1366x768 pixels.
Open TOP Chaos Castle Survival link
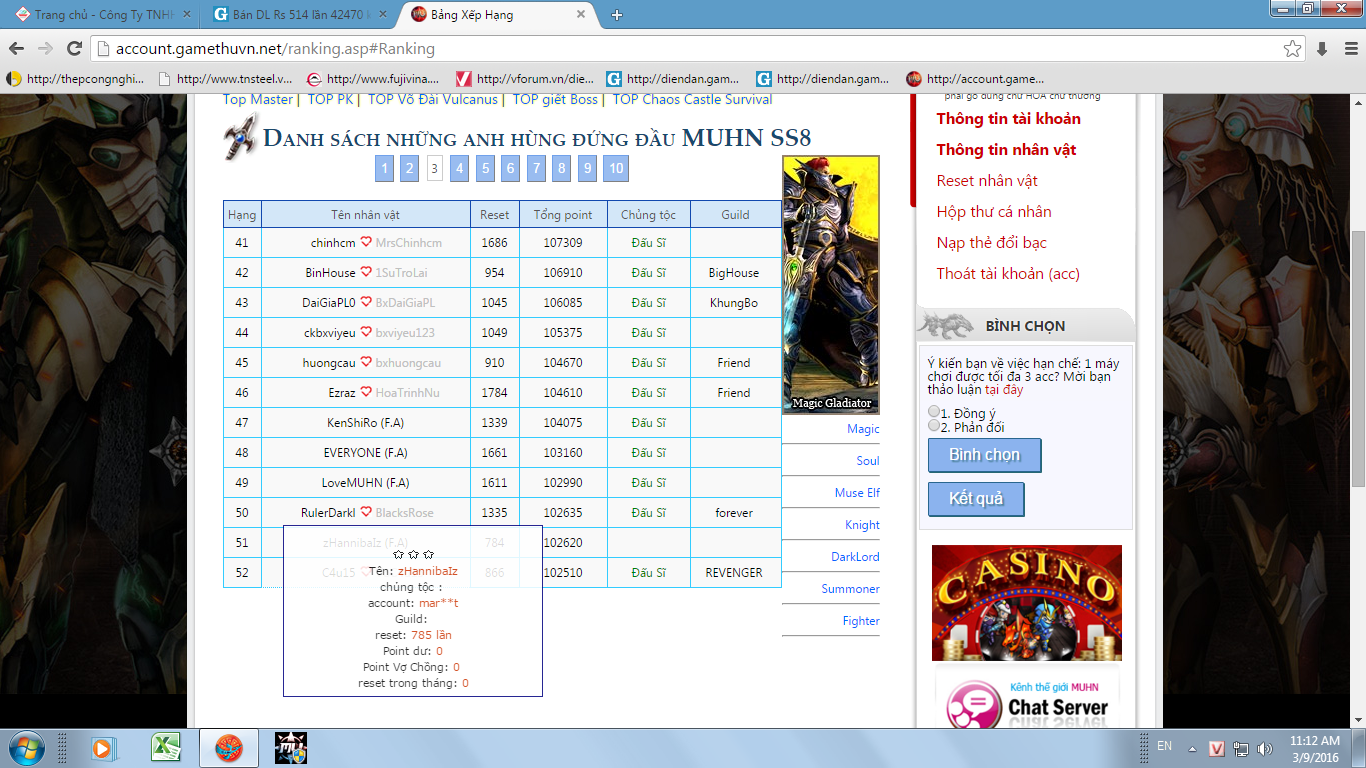(692, 99)
